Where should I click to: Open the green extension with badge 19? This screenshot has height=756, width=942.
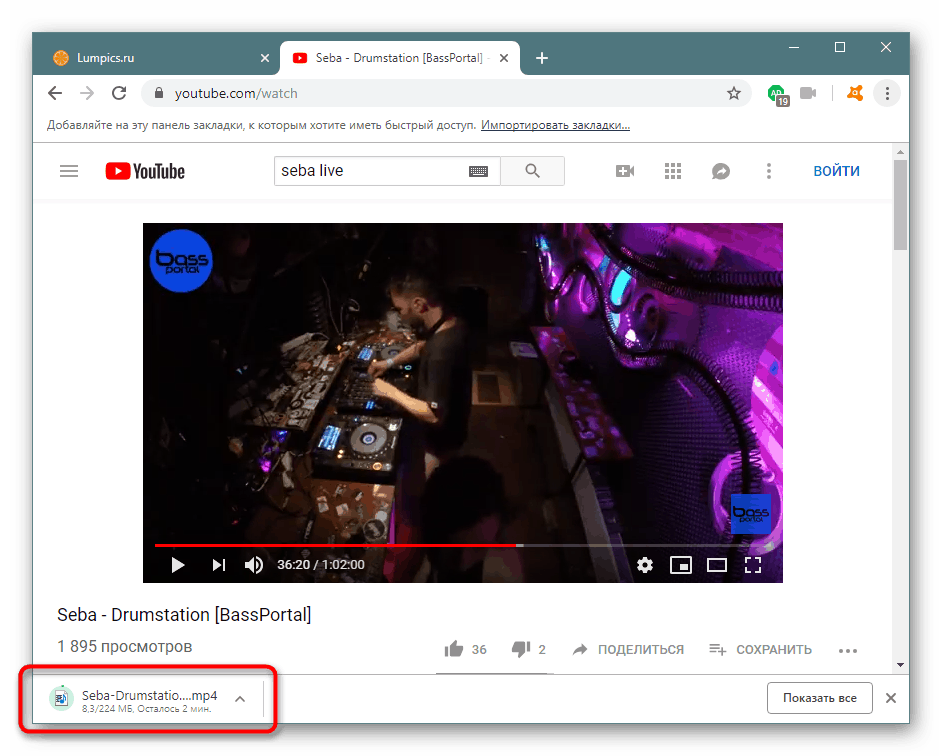[778, 94]
